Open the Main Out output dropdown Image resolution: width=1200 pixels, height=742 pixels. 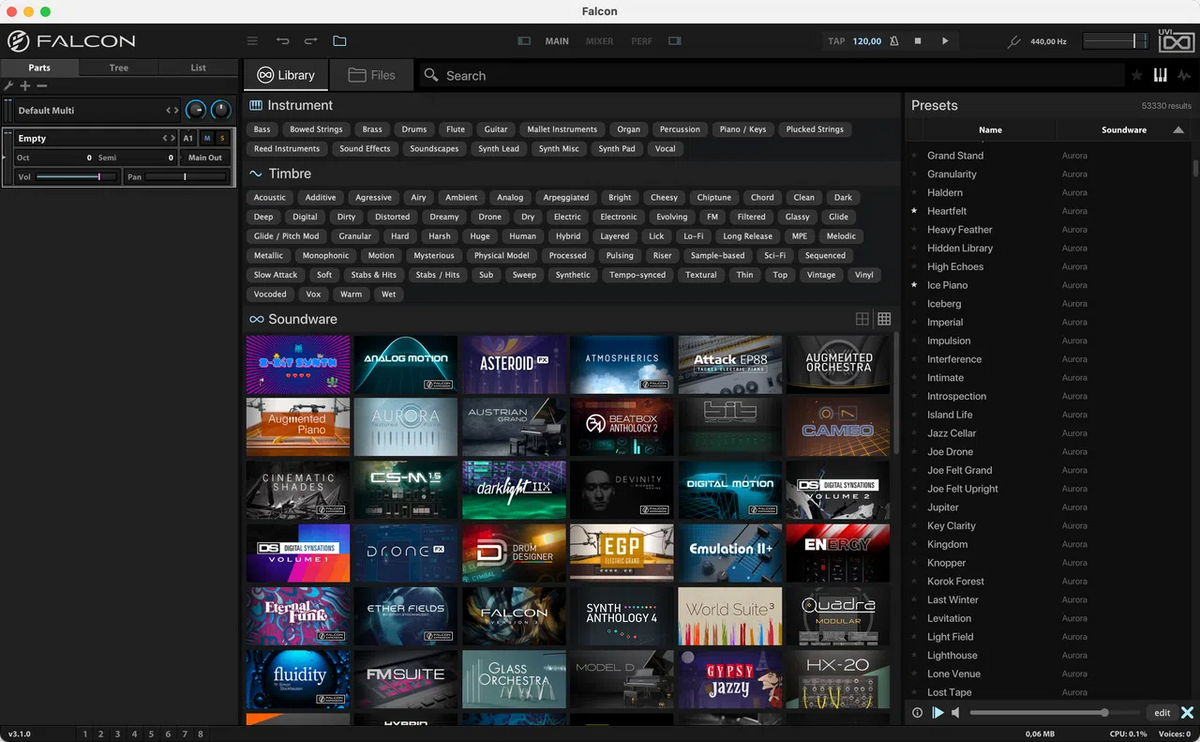click(x=205, y=158)
